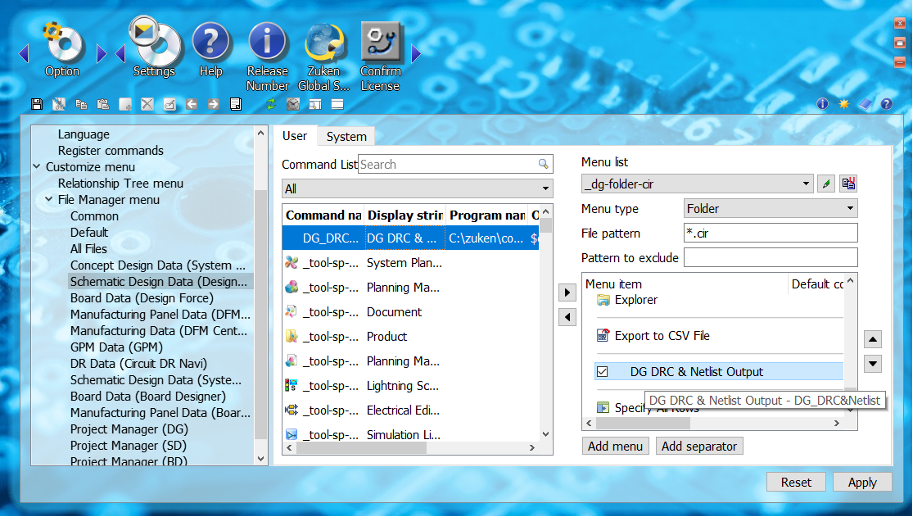Click the save floppy disk icon
The width and height of the screenshot is (912, 516).
pyautogui.click(x=37, y=104)
